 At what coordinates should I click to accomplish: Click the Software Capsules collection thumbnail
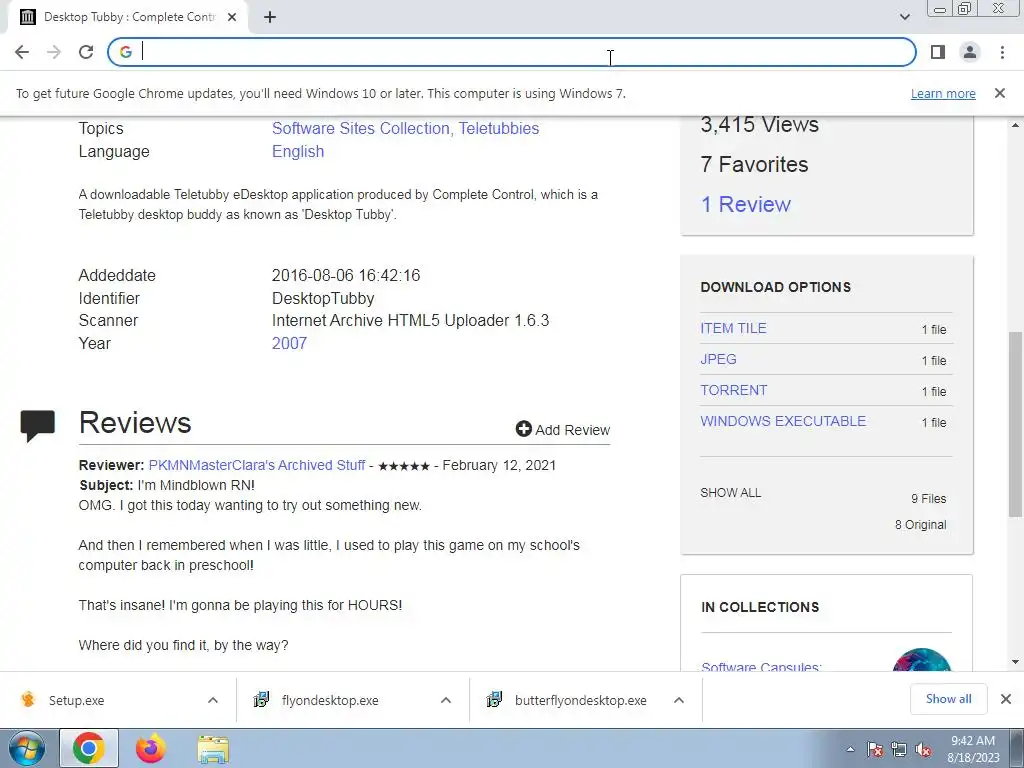[x=921, y=660]
